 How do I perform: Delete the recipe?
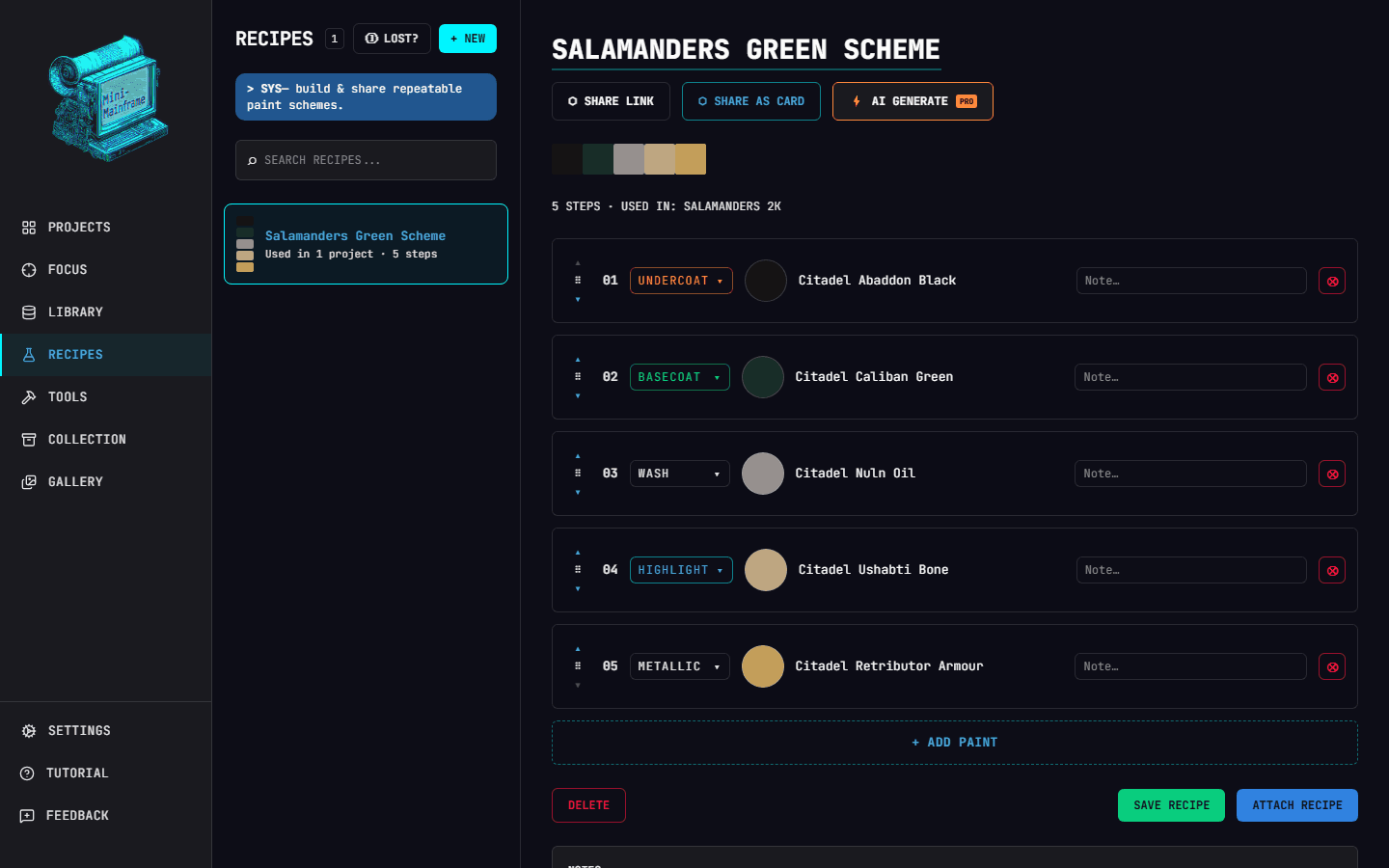tap(588, 805)
